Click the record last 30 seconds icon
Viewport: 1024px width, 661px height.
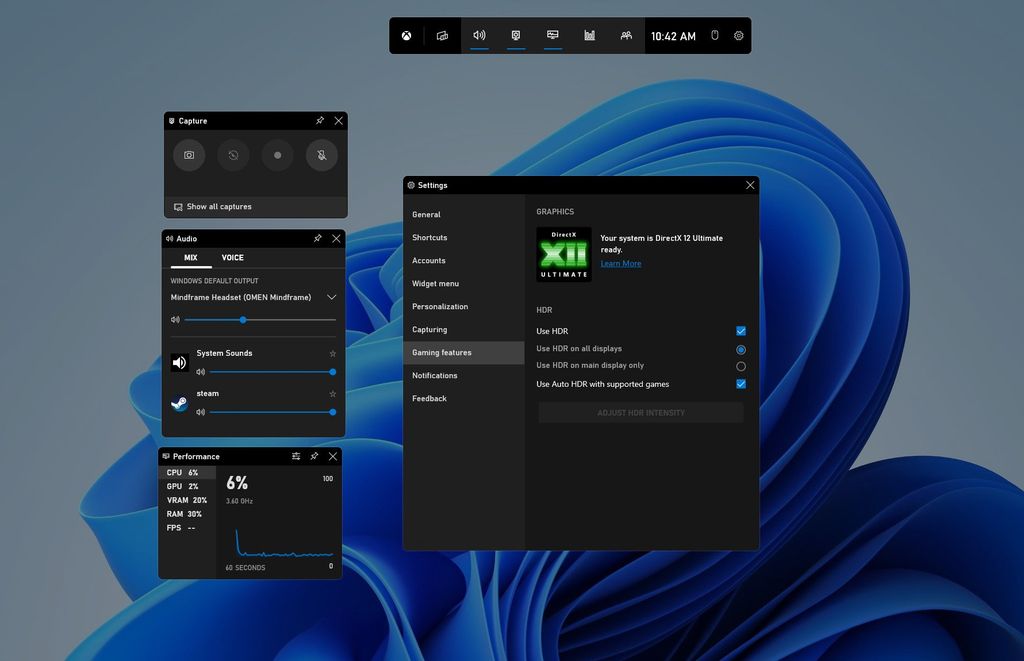pyautogui.click(x=234, y=155)
